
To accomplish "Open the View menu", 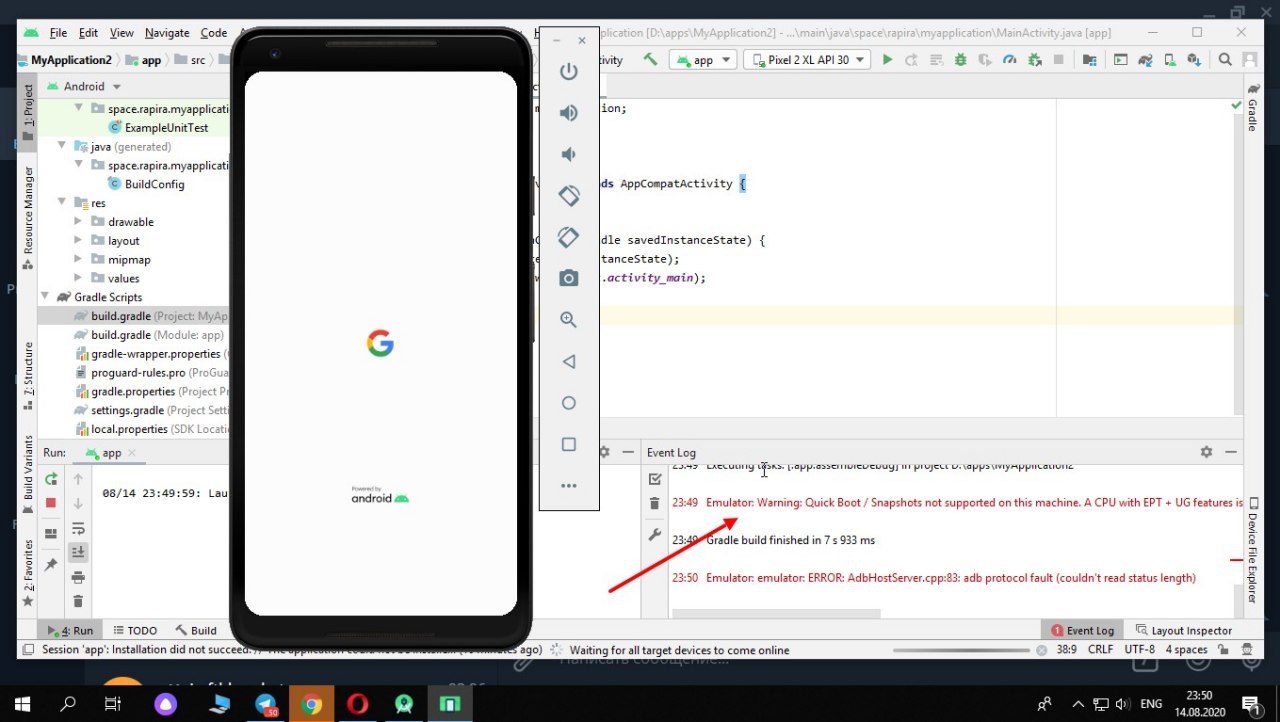I will point(121,33).
